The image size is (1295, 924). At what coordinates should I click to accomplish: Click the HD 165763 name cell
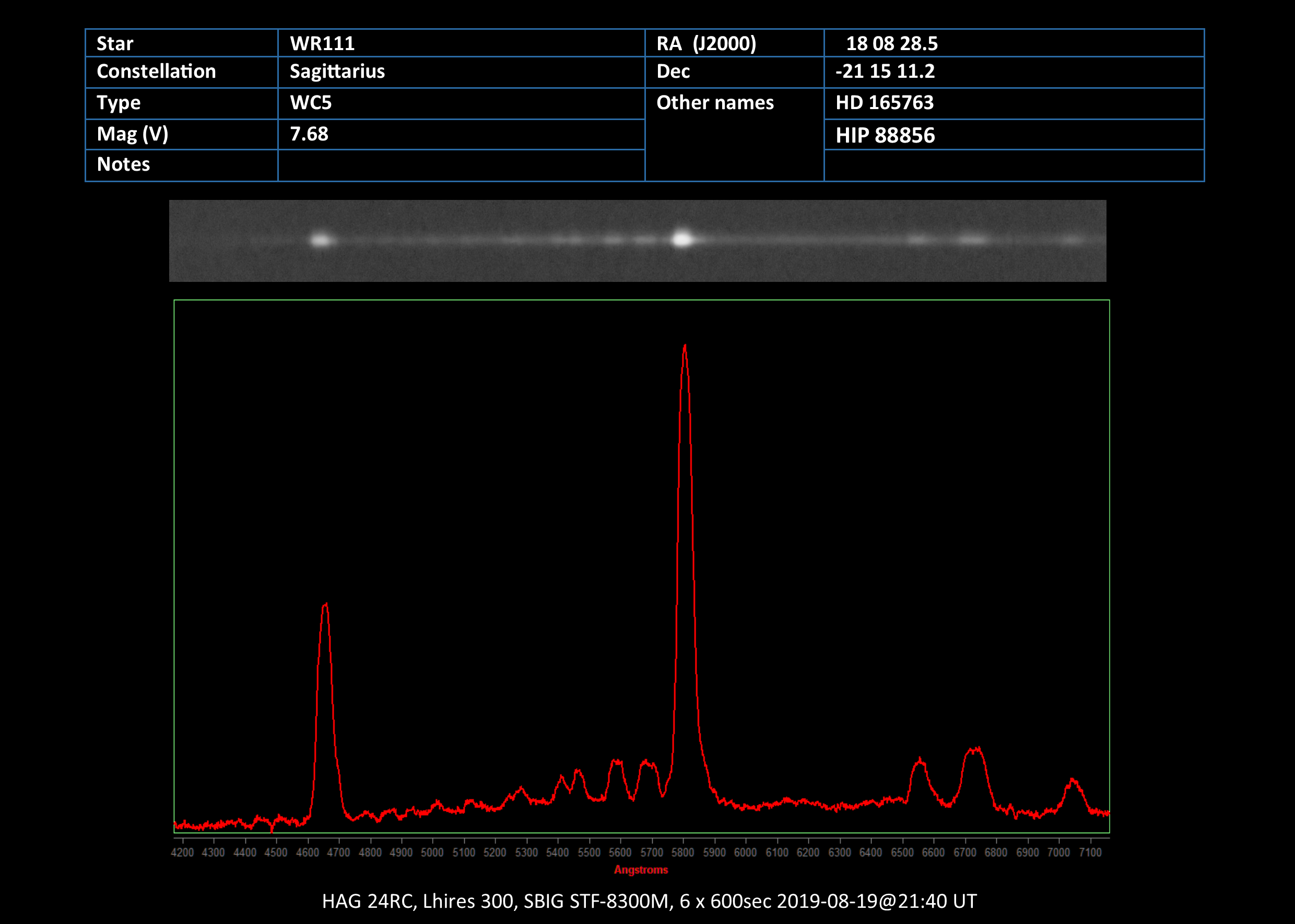point(884,103)
